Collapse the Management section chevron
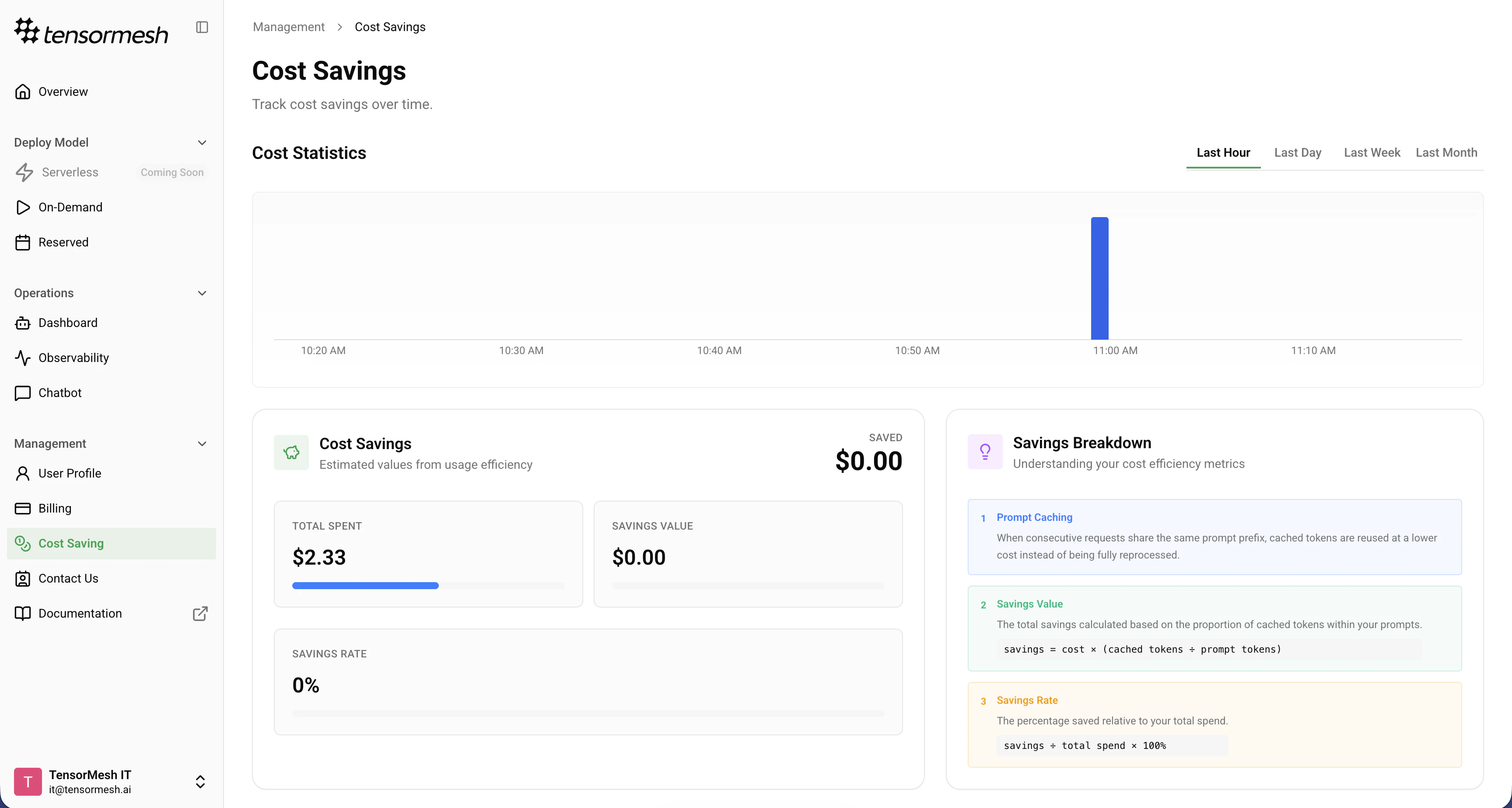The height and width of the screenshot is (808, 1512). click(202, 444)
